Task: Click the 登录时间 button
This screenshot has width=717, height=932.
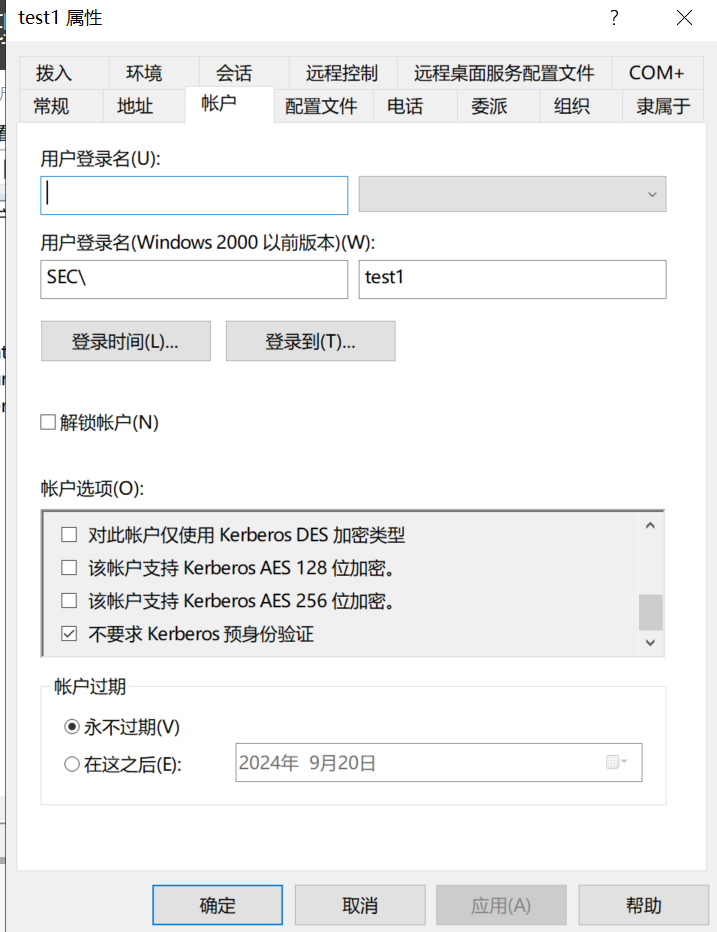Action: coord(125,341)
